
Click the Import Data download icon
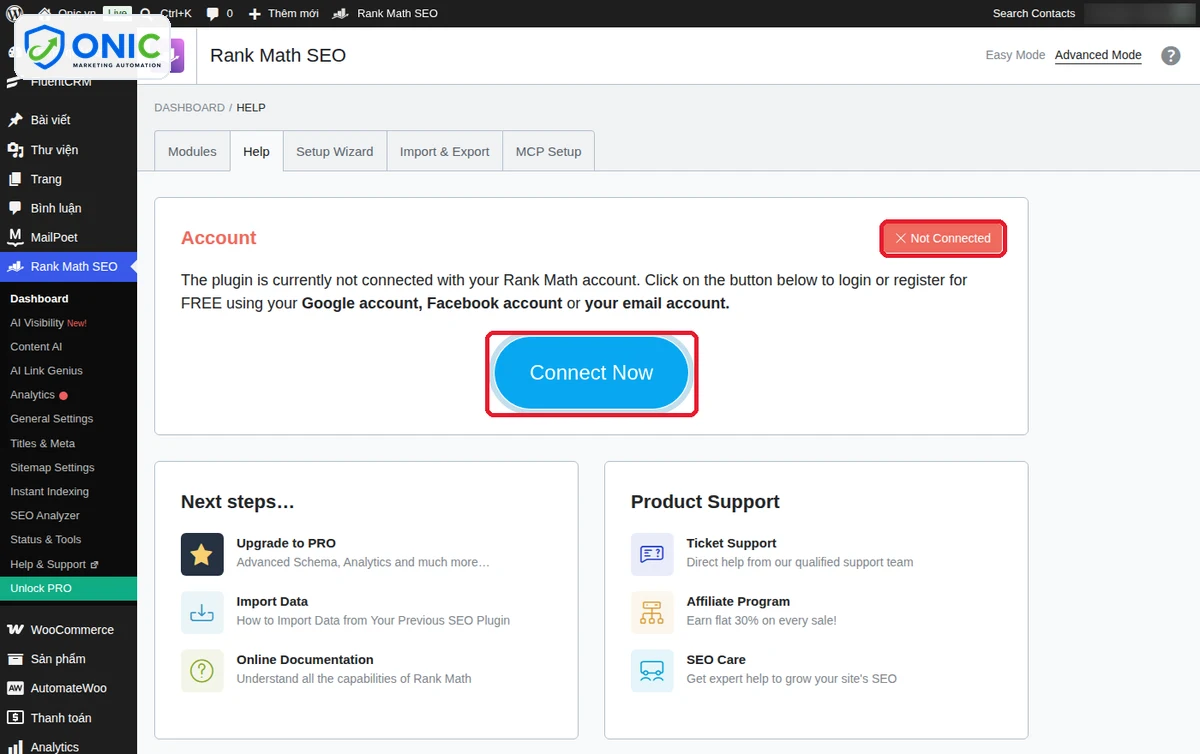tap(202, 612)
